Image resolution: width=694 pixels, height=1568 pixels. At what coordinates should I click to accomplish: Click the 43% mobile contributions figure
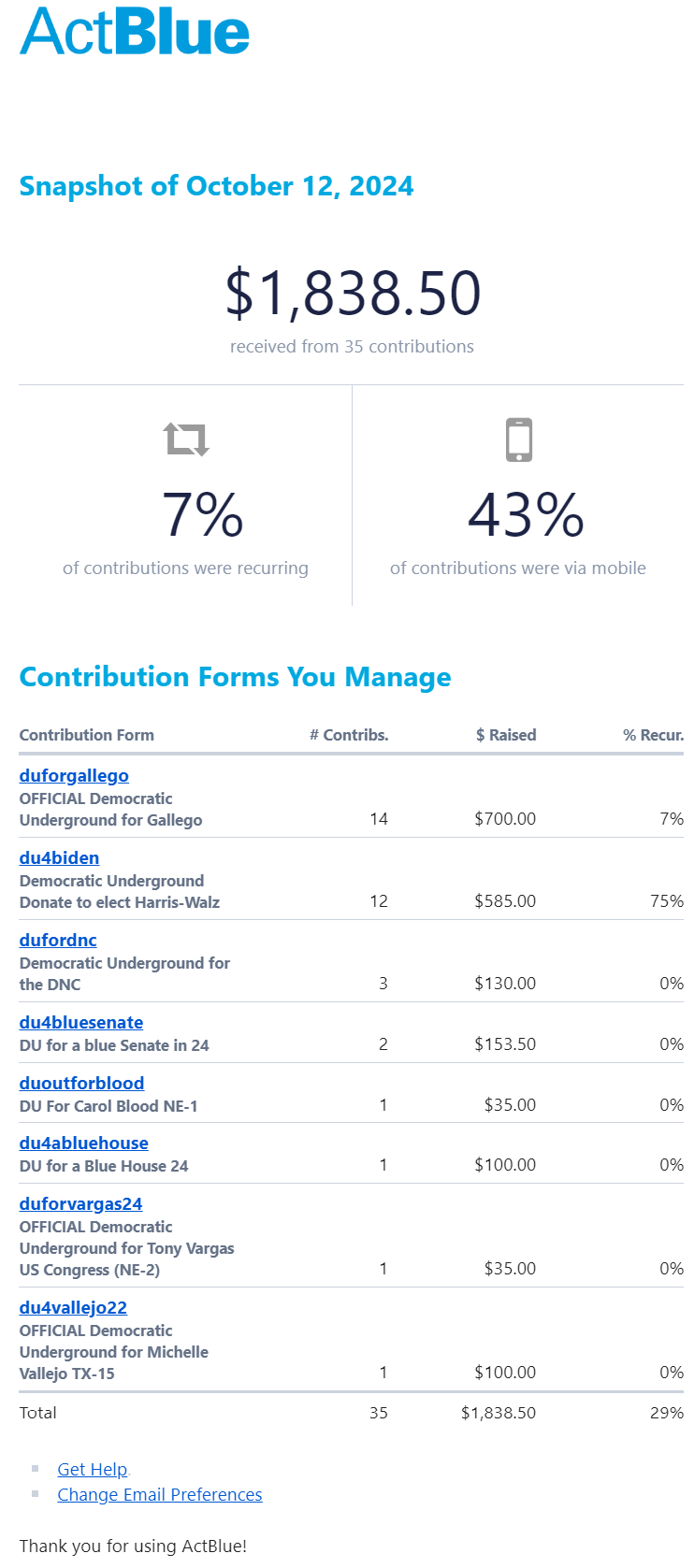(526, 515)
